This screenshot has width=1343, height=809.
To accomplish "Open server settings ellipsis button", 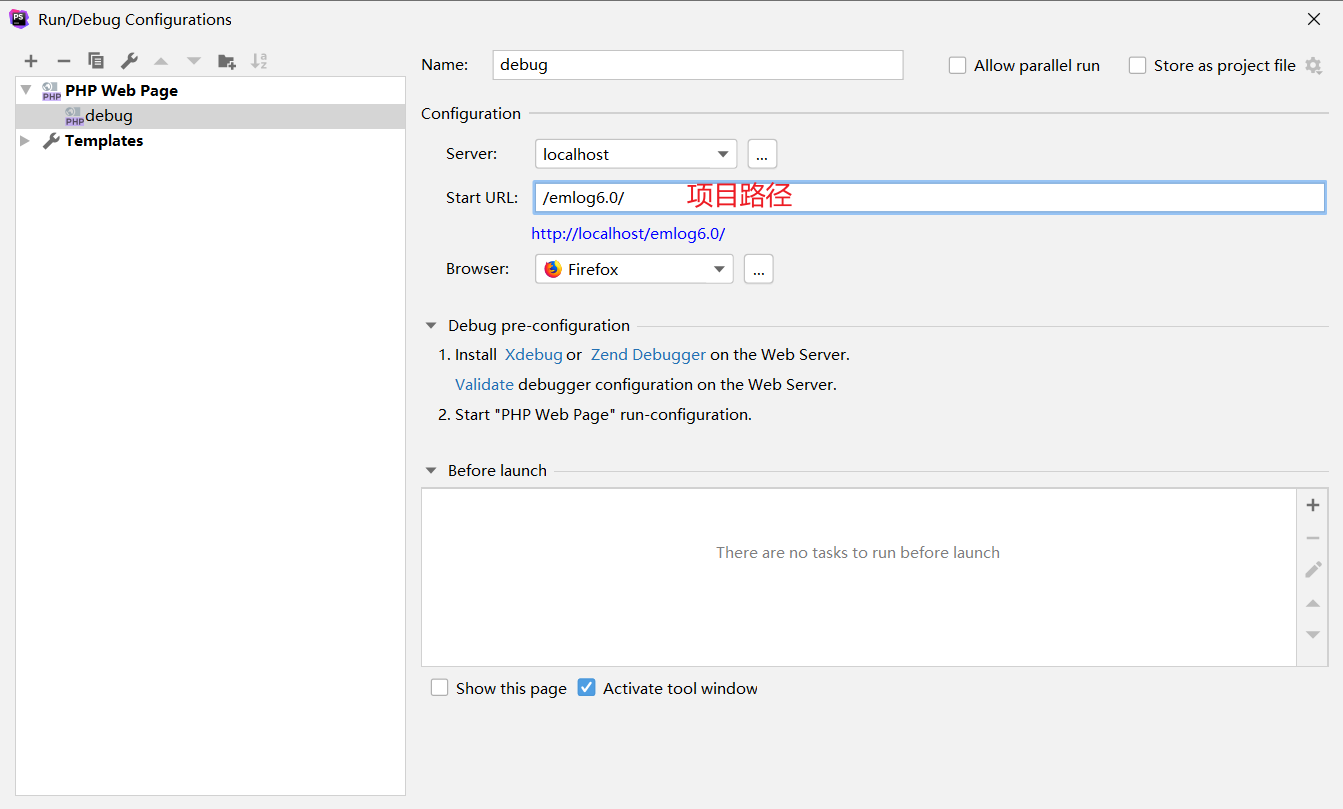I will pos(762,154).
